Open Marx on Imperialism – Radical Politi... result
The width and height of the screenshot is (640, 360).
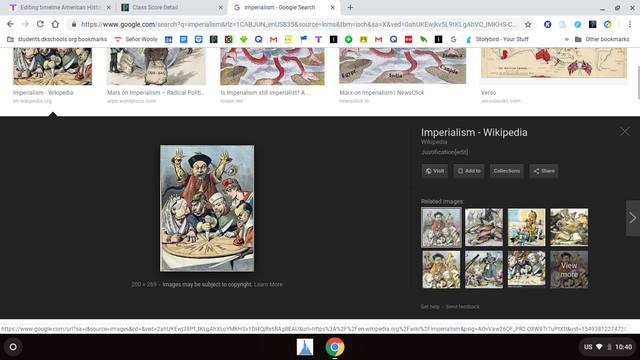[x=156, y=93]
